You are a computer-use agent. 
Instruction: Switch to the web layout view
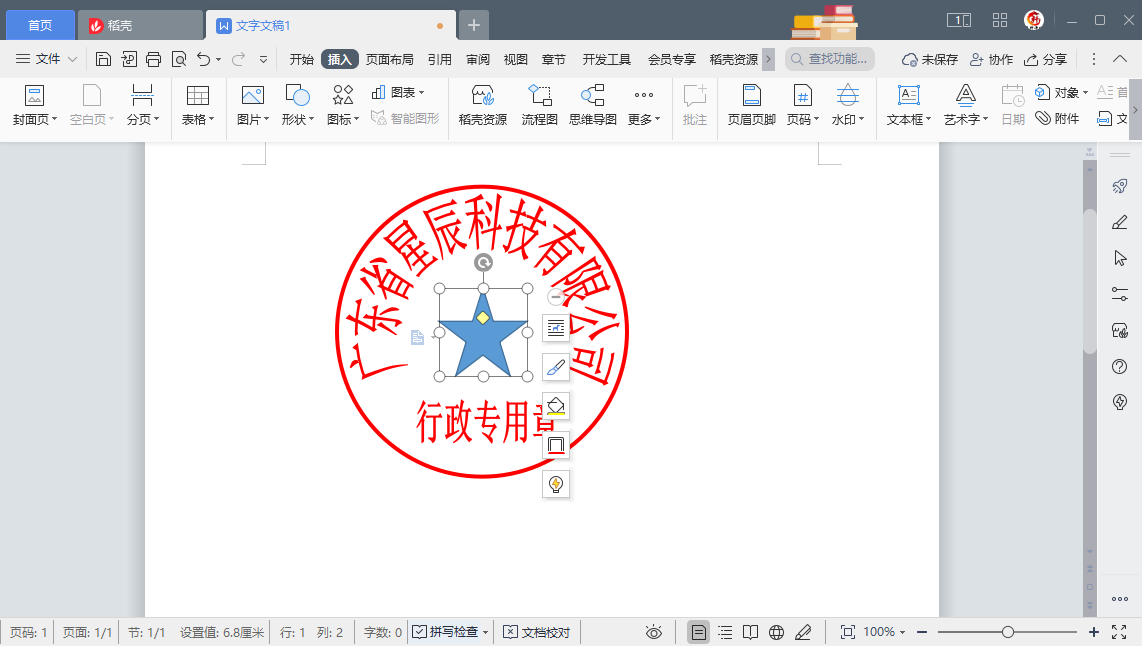coord(776,632)
